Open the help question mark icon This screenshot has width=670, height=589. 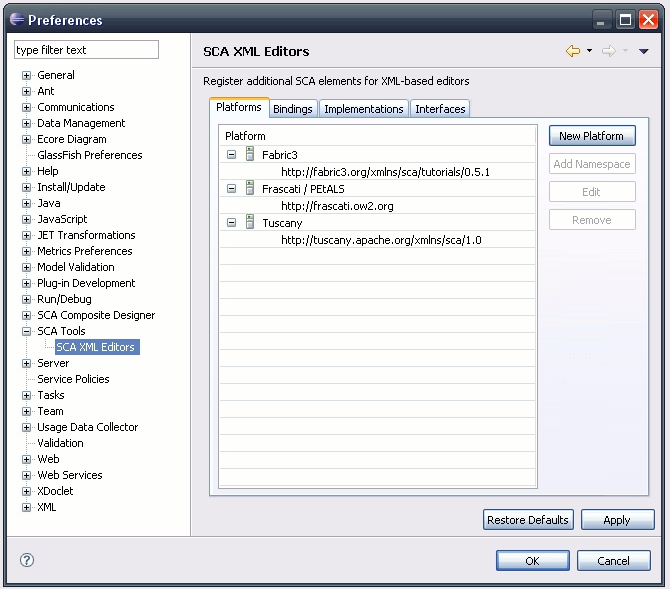pos(27,560)
